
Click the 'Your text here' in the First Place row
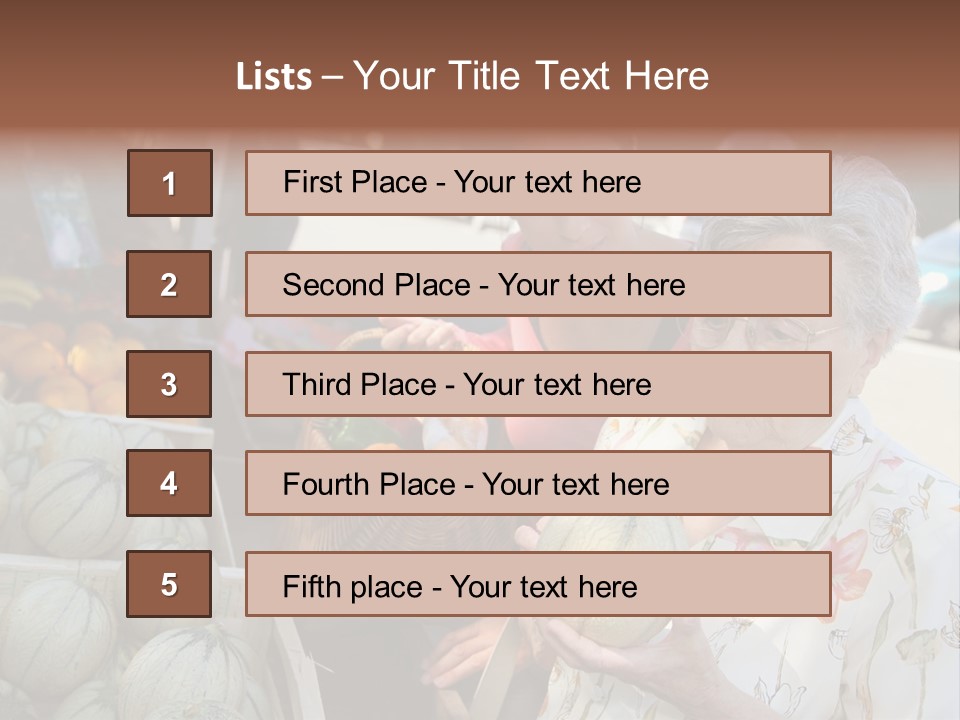547,182
